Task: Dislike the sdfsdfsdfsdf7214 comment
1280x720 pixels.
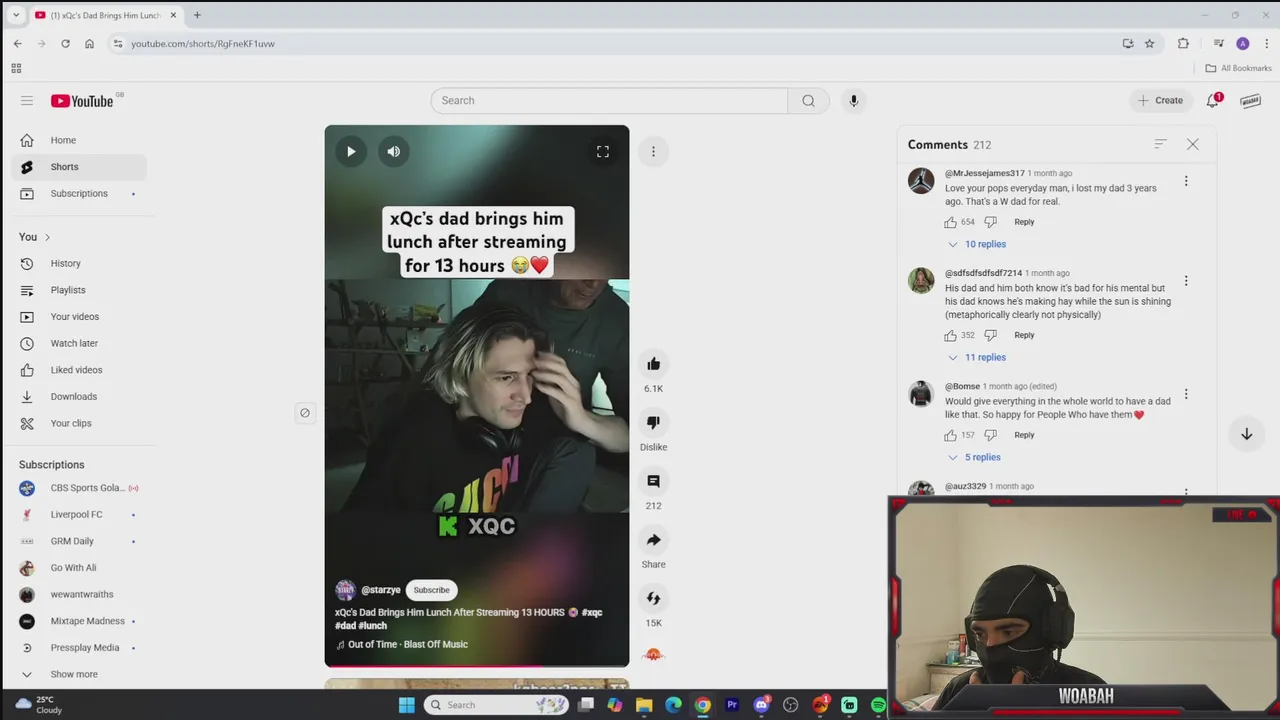Action: [x=990, y=335]
